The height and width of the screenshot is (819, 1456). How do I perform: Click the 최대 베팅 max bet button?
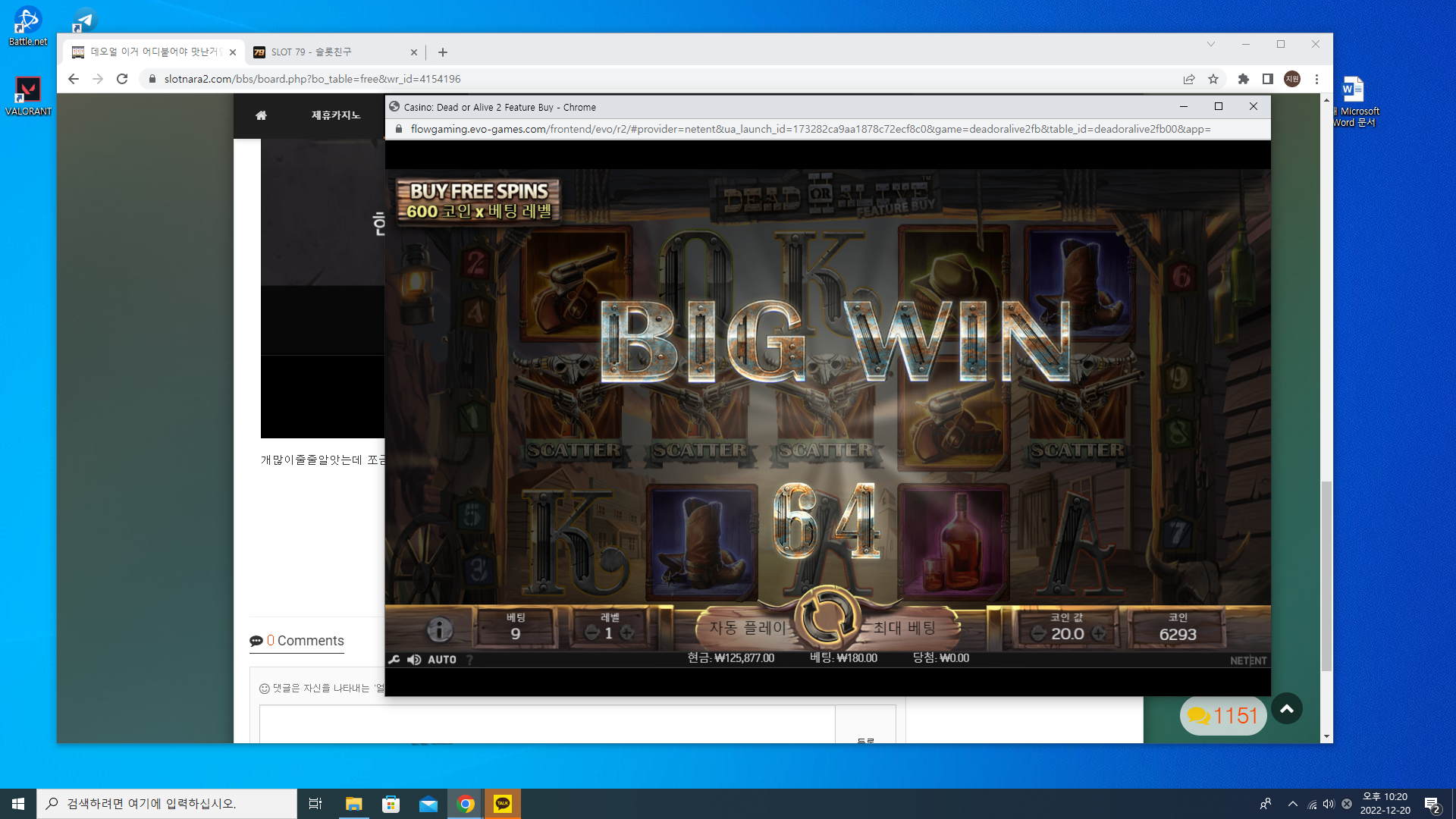point(905,628)
